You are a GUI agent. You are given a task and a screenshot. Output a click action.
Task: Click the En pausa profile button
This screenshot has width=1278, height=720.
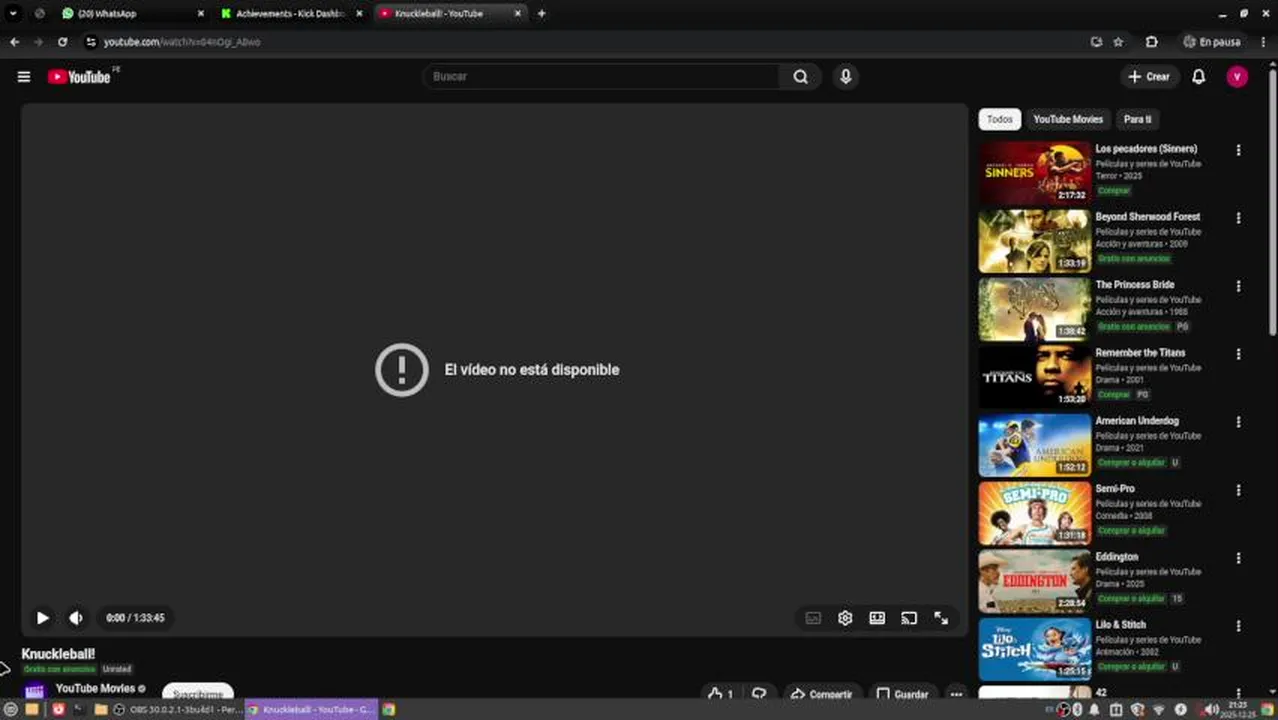click(x=1211, y=42)
